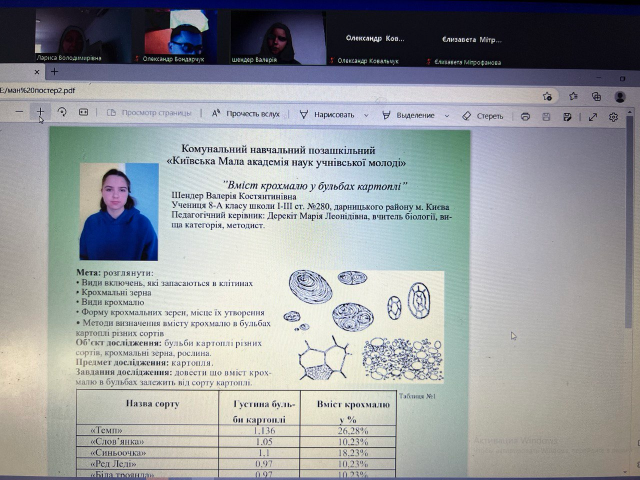Save the PDF file
The height and width of the screenshot is (480, 640).
pyautogui.click(x=546, y=117)
